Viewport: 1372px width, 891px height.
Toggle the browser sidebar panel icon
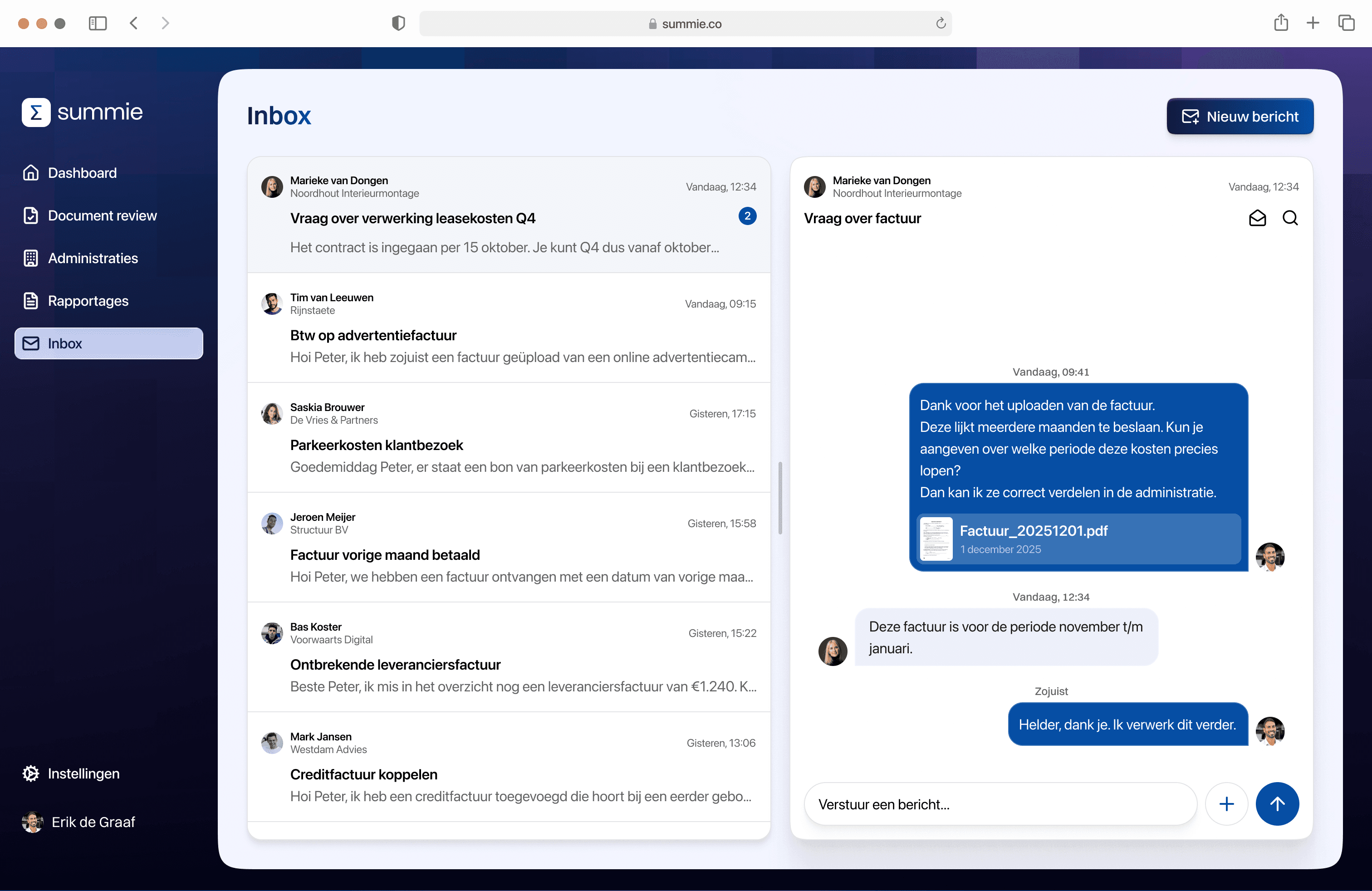(x=98, y=24)
